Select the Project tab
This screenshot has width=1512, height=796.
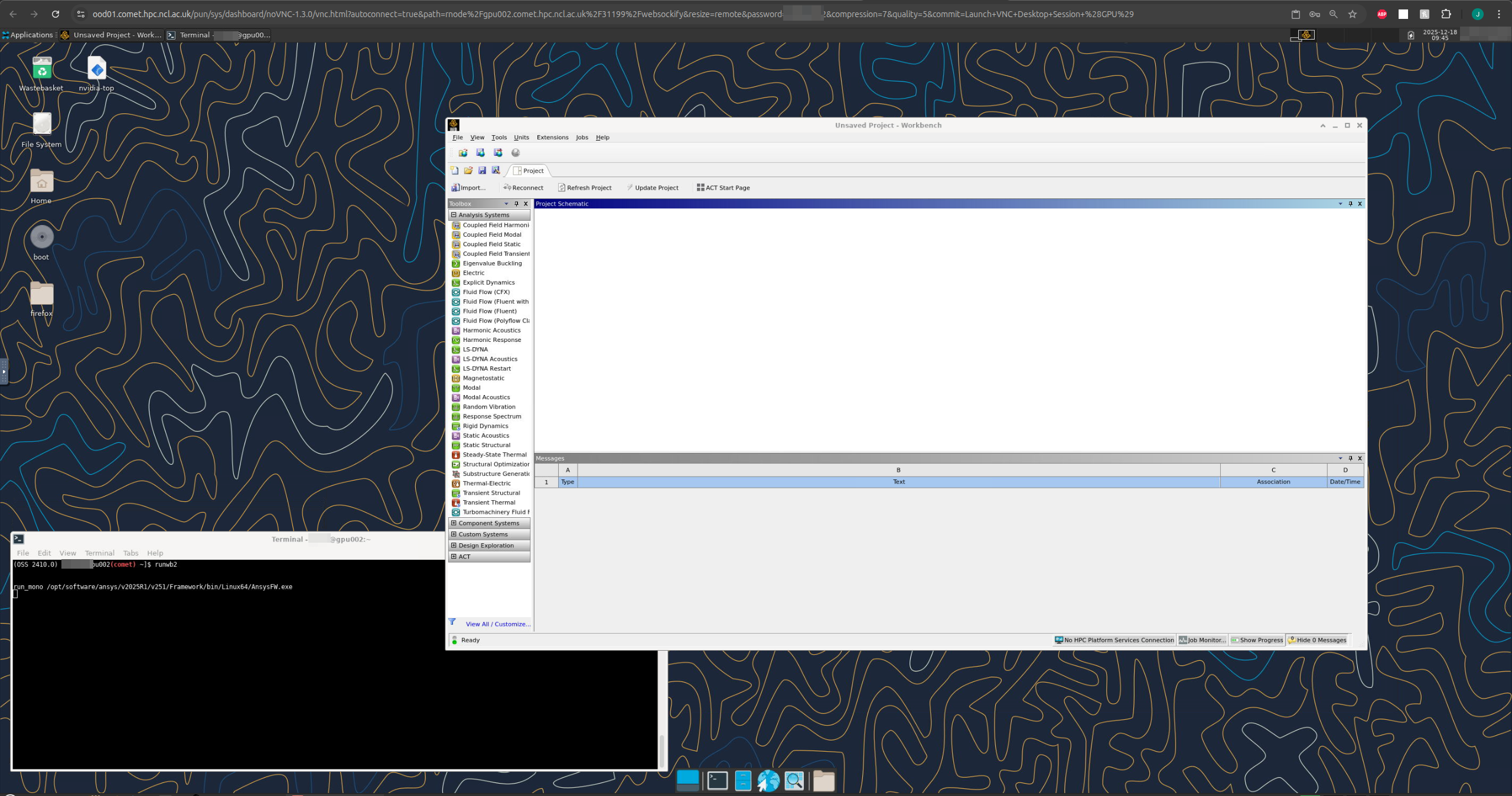529,171
